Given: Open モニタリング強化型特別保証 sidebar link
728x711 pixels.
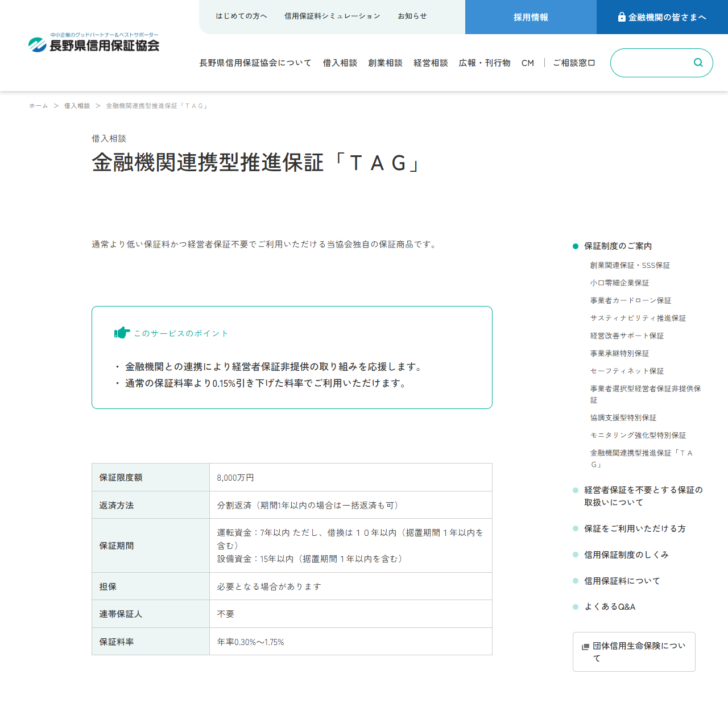Looking at the screenshot, I should pyautogui.click(x=638, y=435).
